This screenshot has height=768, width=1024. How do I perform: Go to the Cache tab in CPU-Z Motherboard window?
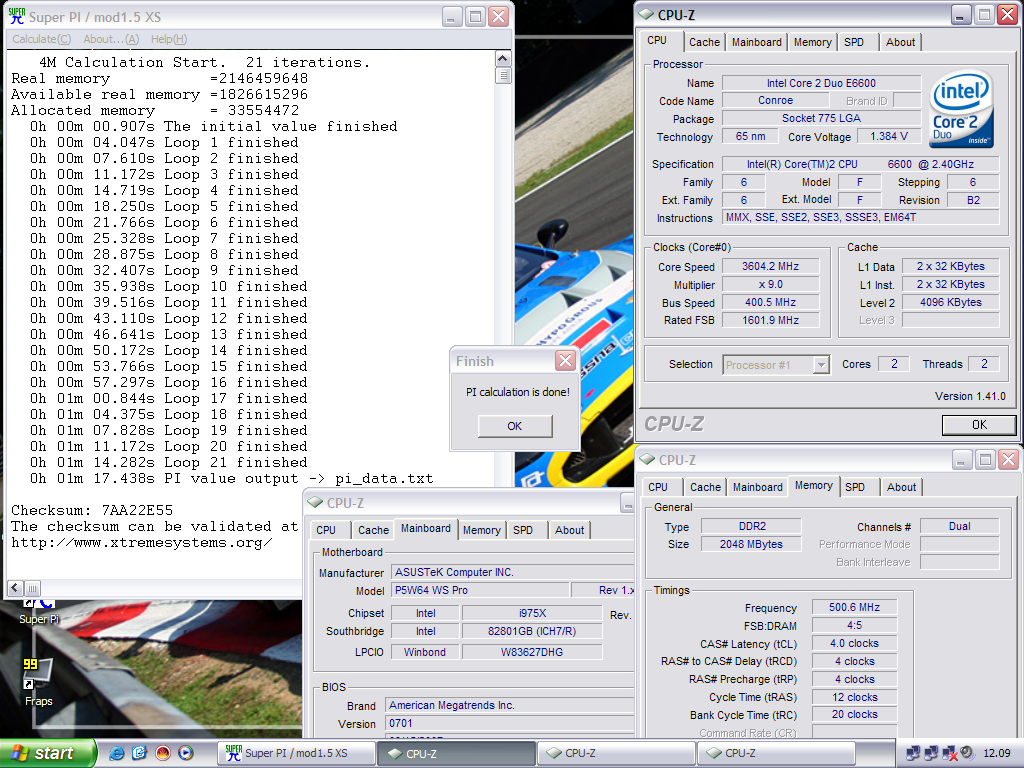(374, 530)
